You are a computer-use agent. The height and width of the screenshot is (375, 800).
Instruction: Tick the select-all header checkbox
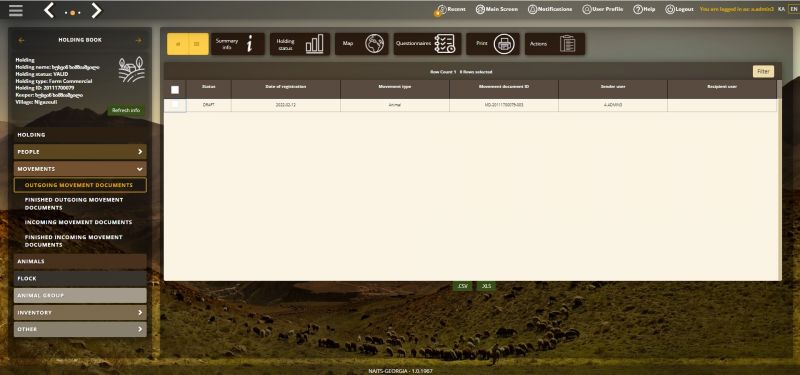pos(175,90)
